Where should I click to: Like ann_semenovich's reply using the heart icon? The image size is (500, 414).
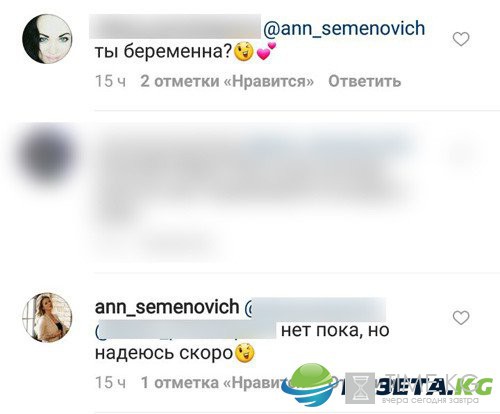click(x=461, y=318)
